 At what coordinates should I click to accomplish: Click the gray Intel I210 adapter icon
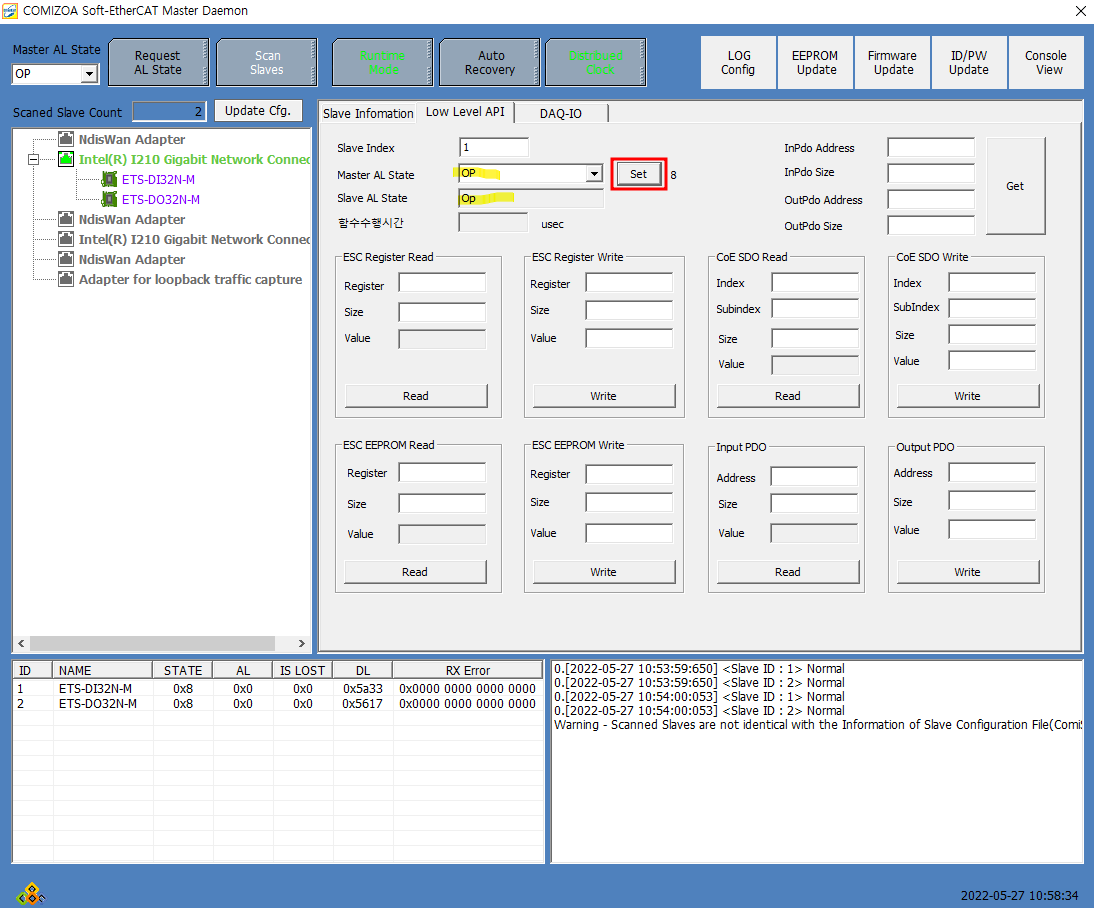[x=66, y=239]
